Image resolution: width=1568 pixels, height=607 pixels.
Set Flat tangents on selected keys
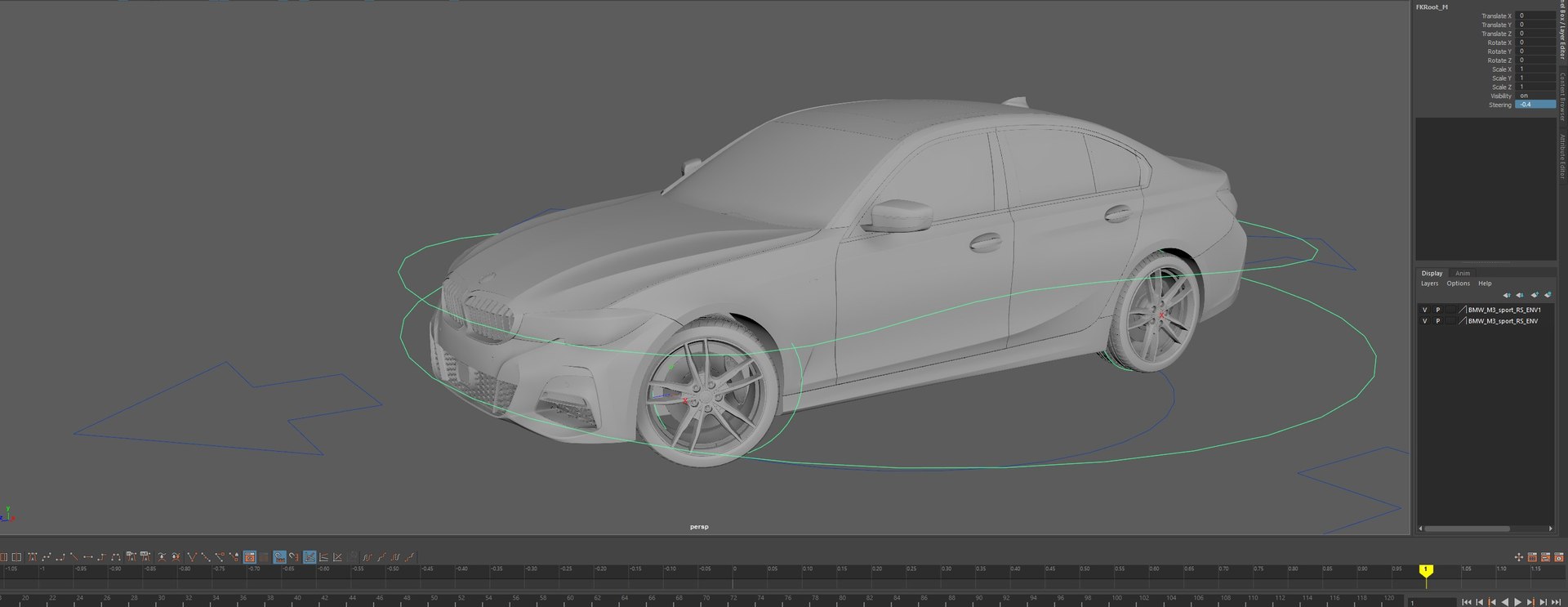coord(88,557)
